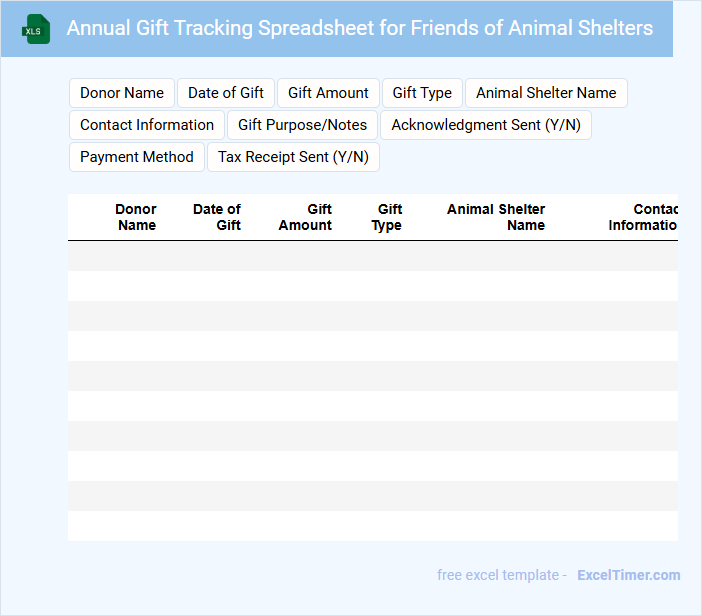Click the Gift Amount tag

pyautogui.click(x=328, y=93)
